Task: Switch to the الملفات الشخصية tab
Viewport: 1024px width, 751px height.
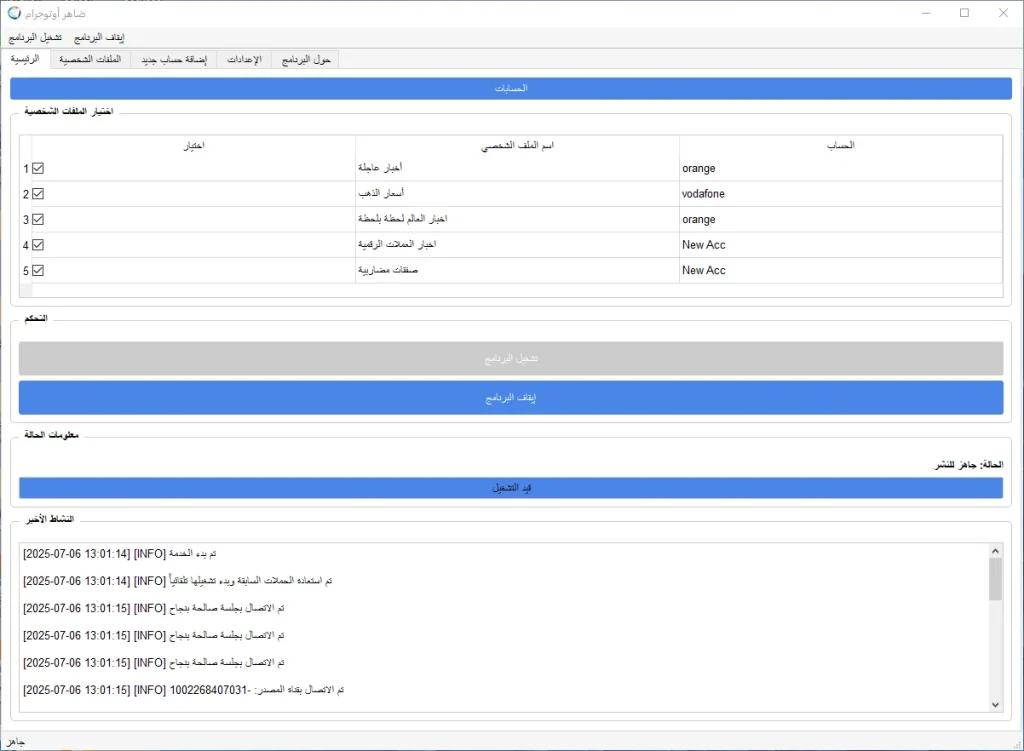Action: coord(90,59)
